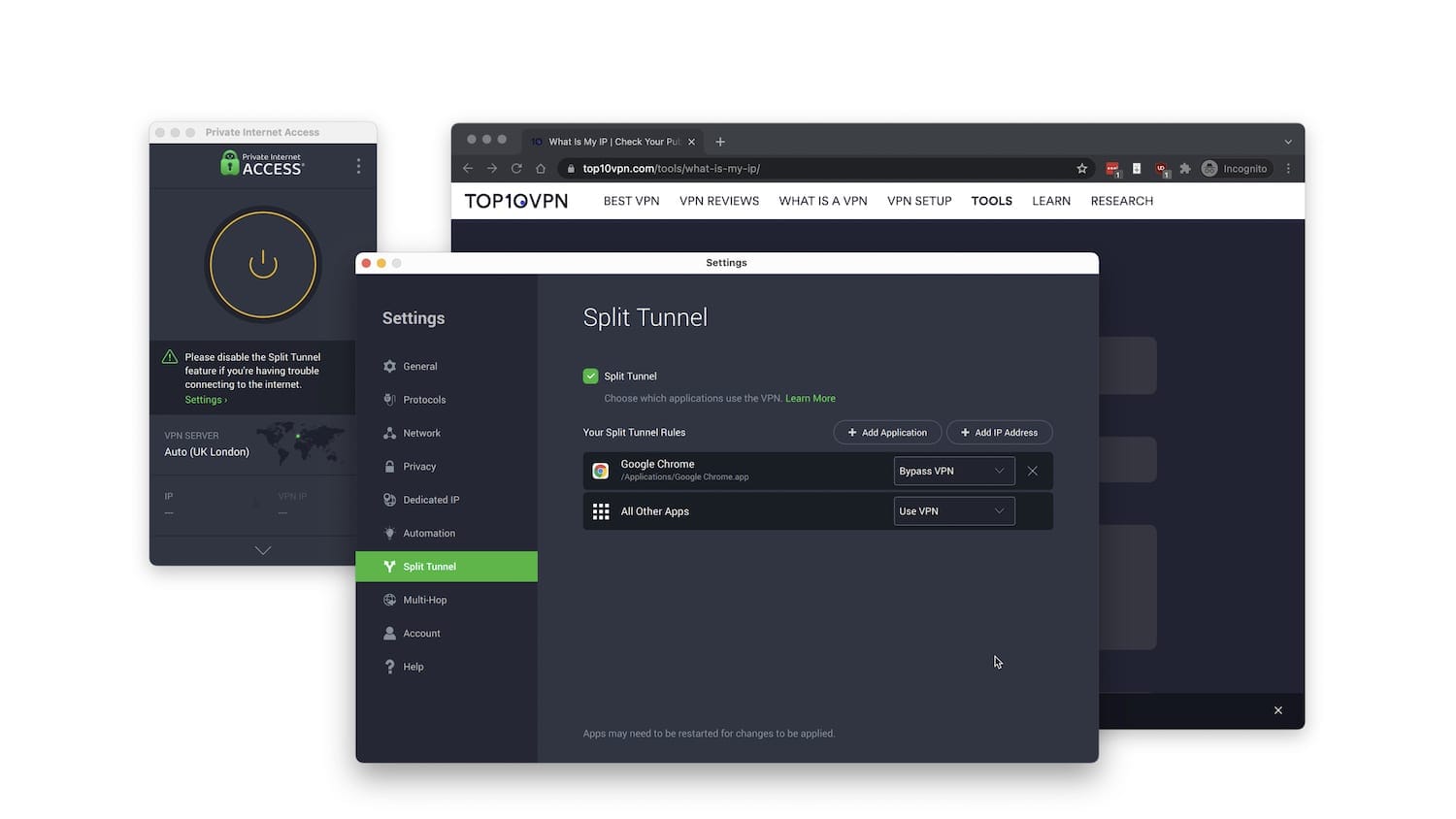This screenshot has width=1456, height=819.
Task: Open the Protocols settings section
Action: [x=424, y=400]
